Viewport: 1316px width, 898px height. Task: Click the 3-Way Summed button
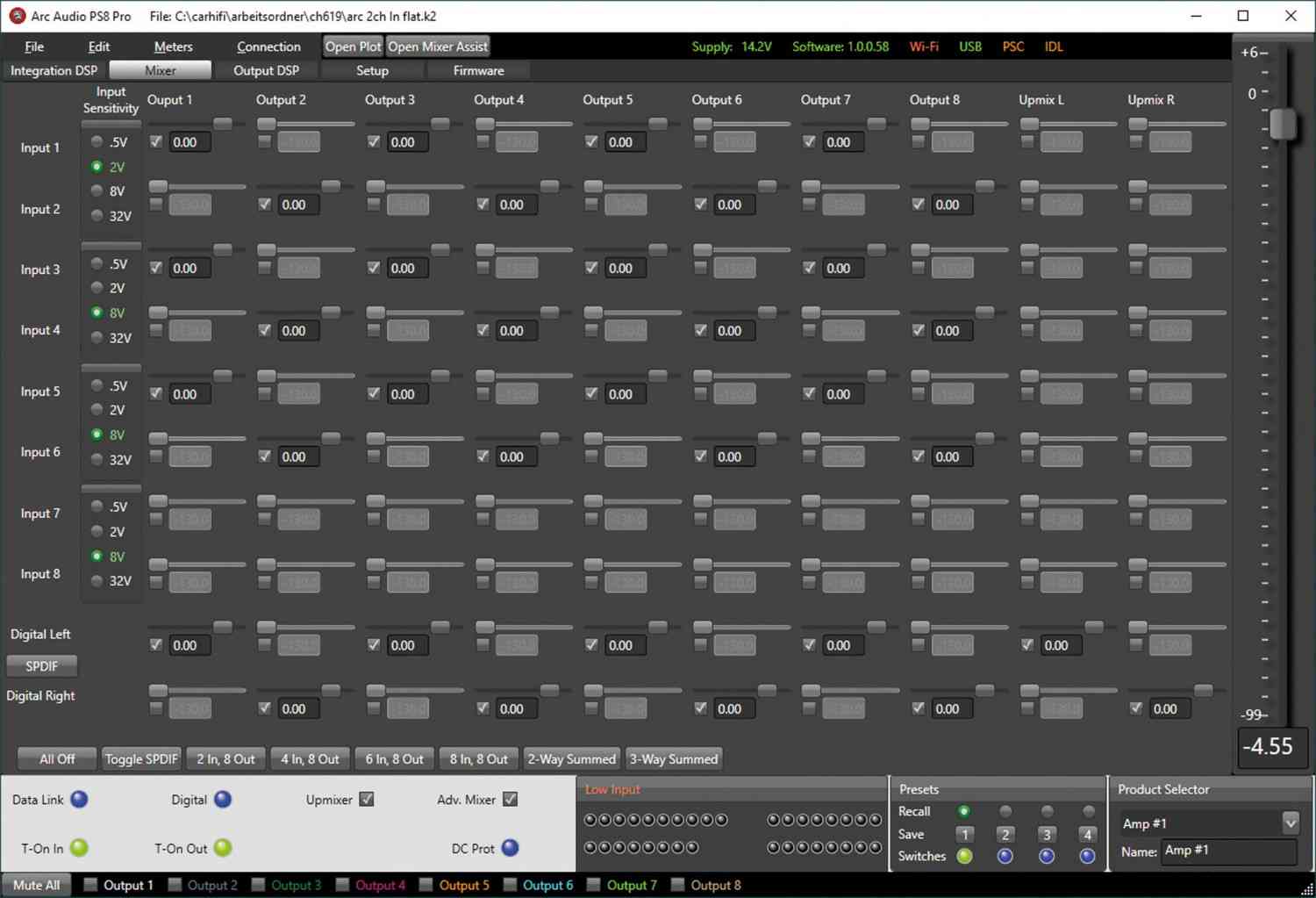tap(674, 758)
